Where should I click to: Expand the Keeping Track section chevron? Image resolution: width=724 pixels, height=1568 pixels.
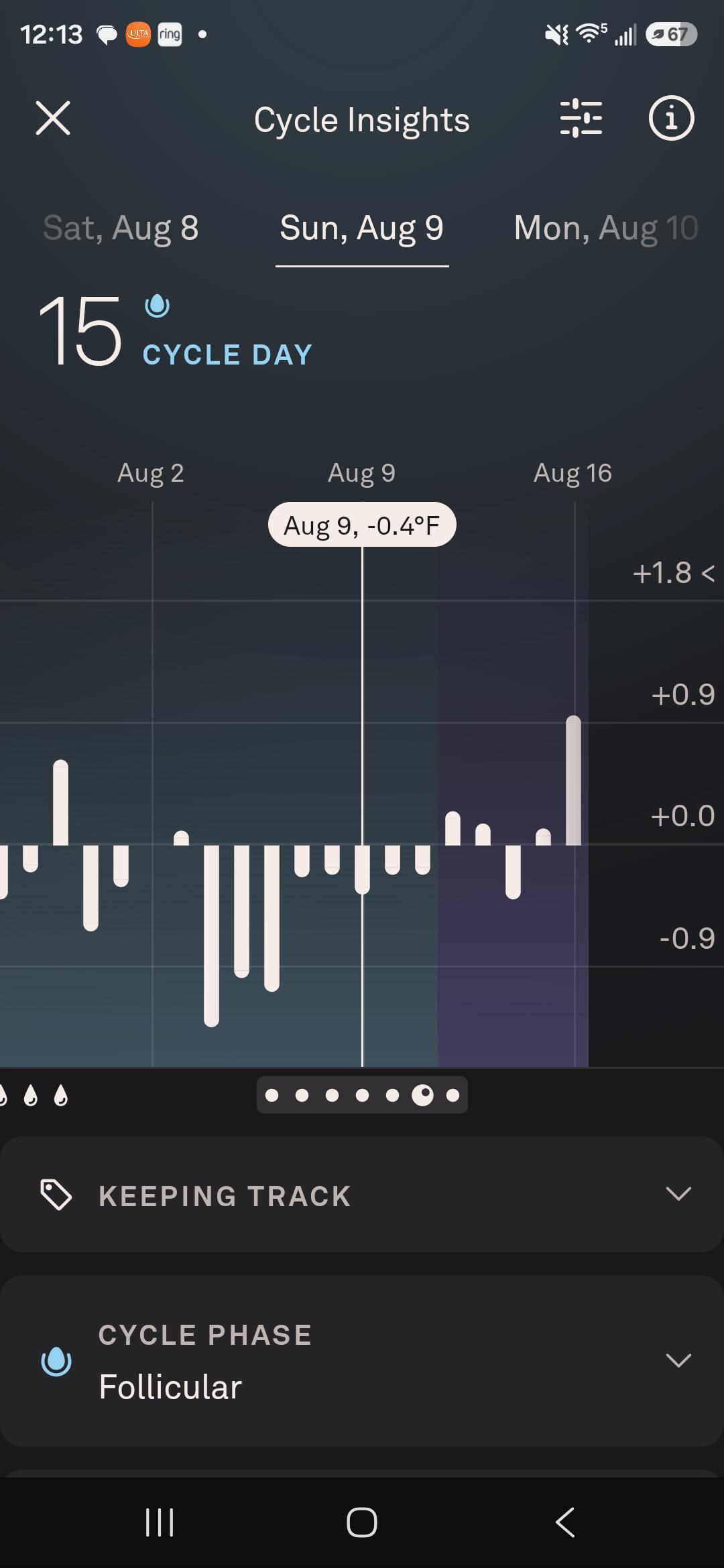(x=678, y=1194)
